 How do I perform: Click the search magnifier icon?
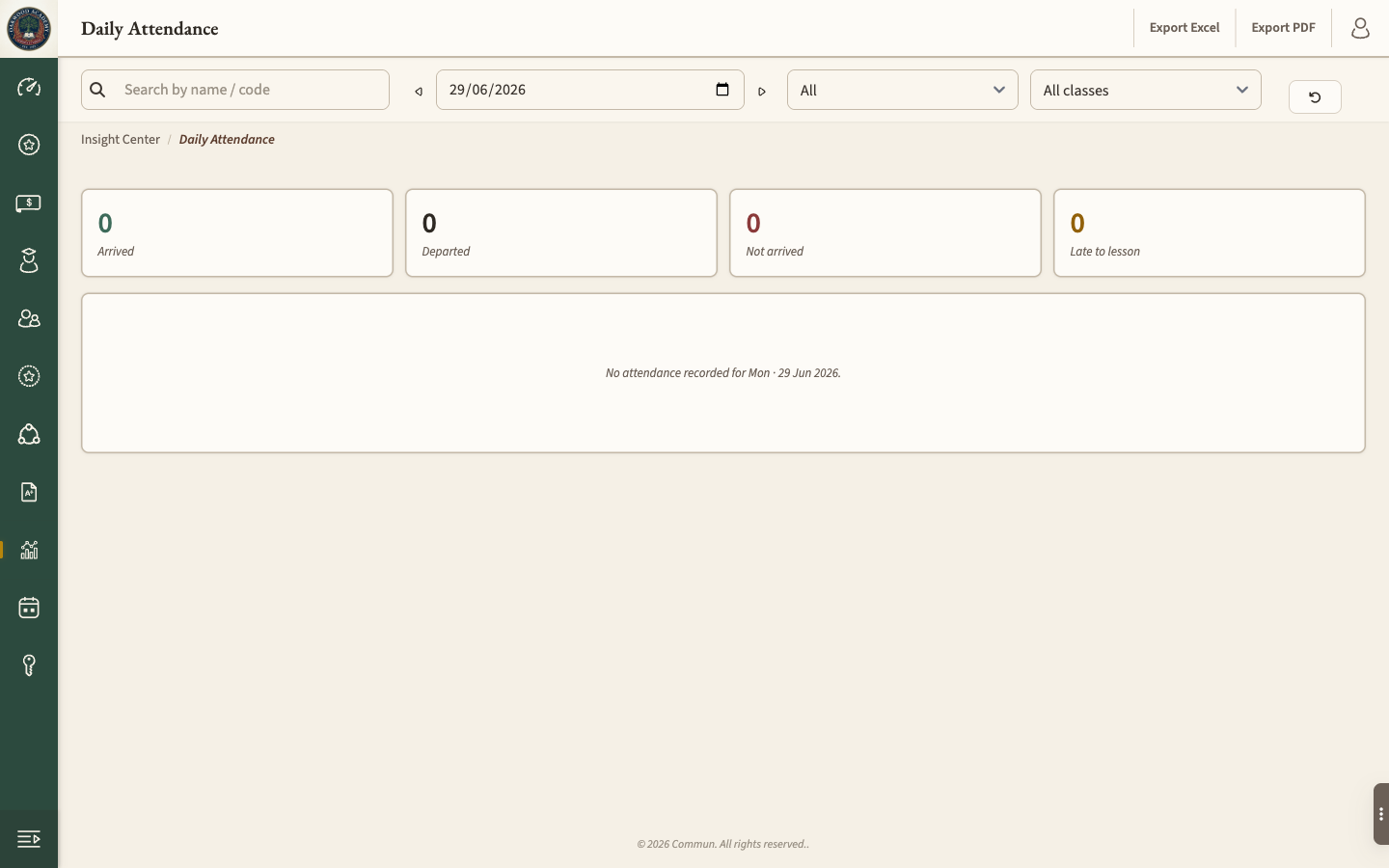pyautogui.click(x=97, y=90)
